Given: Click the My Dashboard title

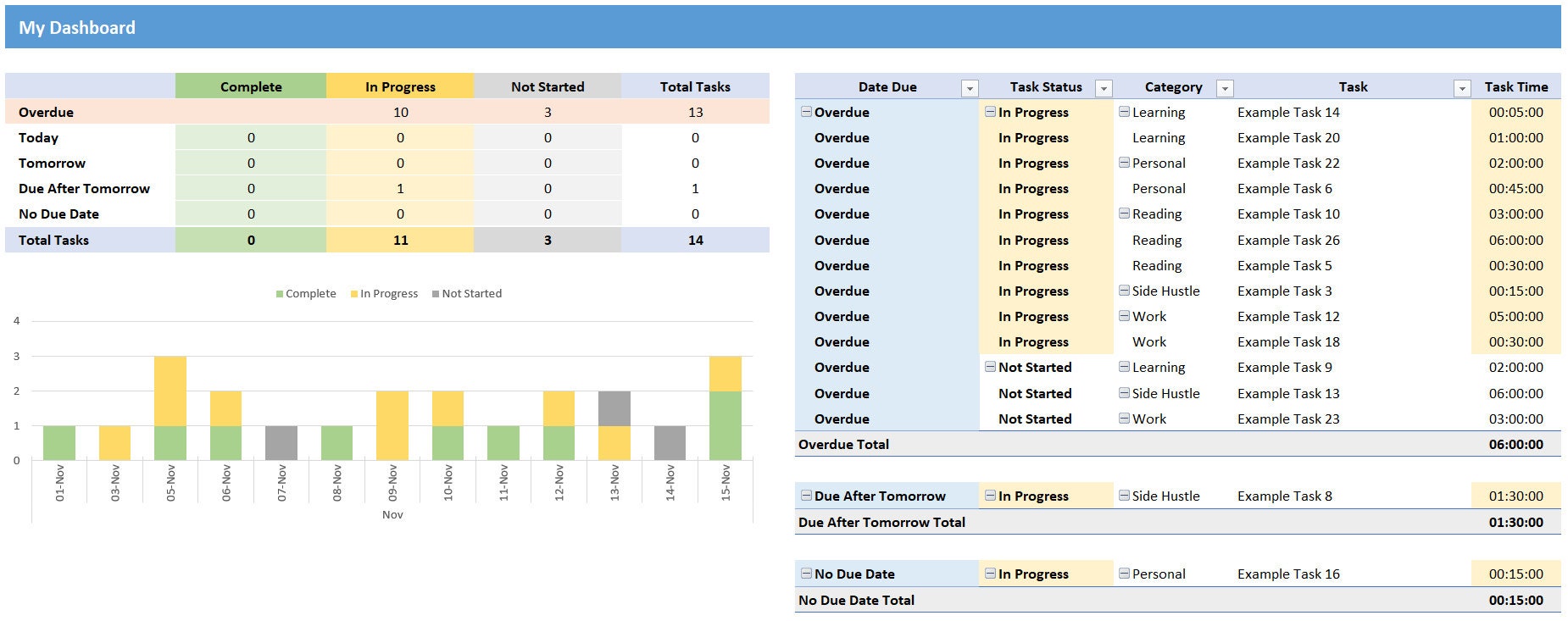Looking at the screenshot, I should coord(77,28).
